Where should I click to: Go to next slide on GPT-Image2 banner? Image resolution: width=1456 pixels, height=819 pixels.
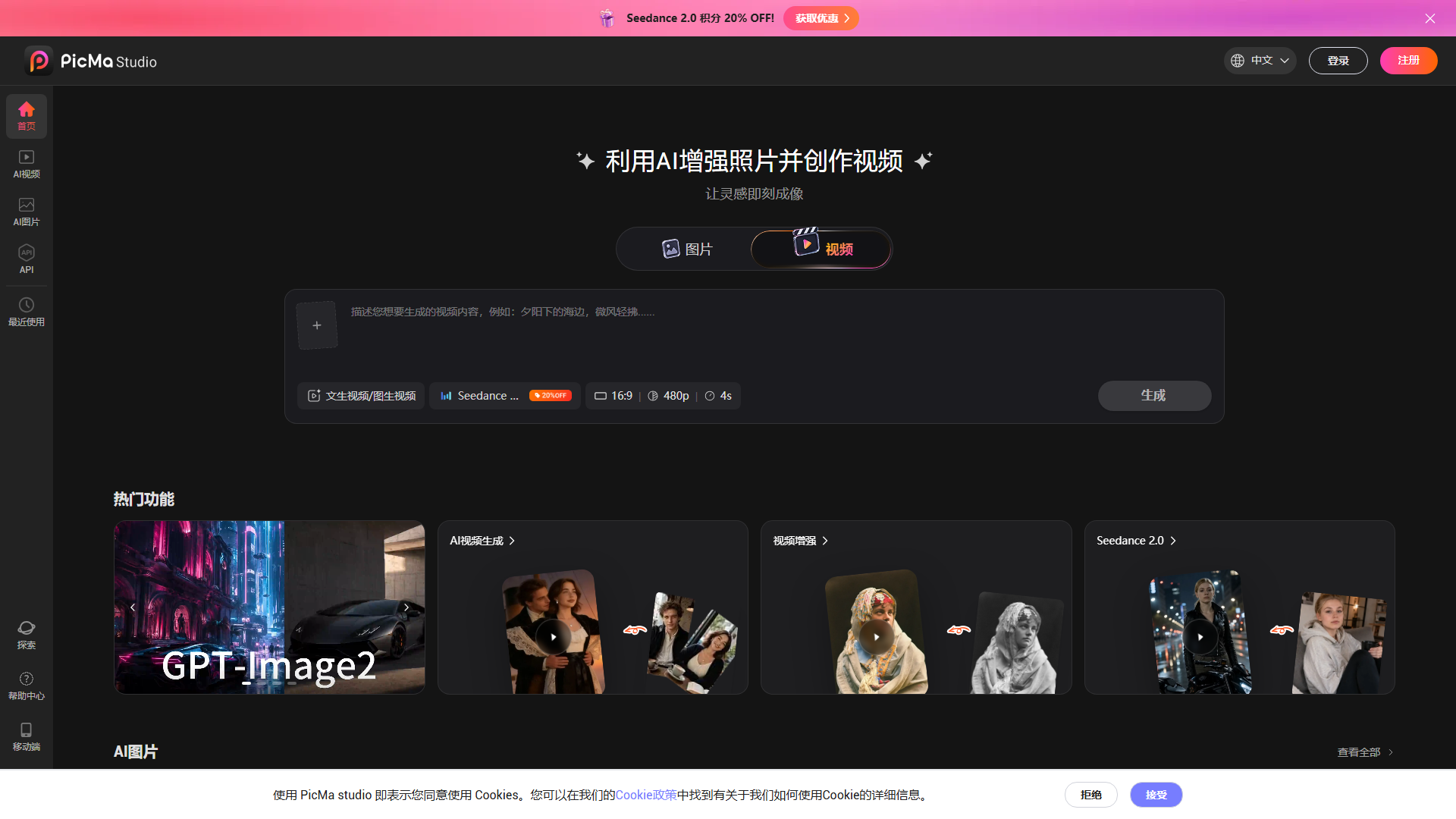pyautogui.click(x=406, y=607)
